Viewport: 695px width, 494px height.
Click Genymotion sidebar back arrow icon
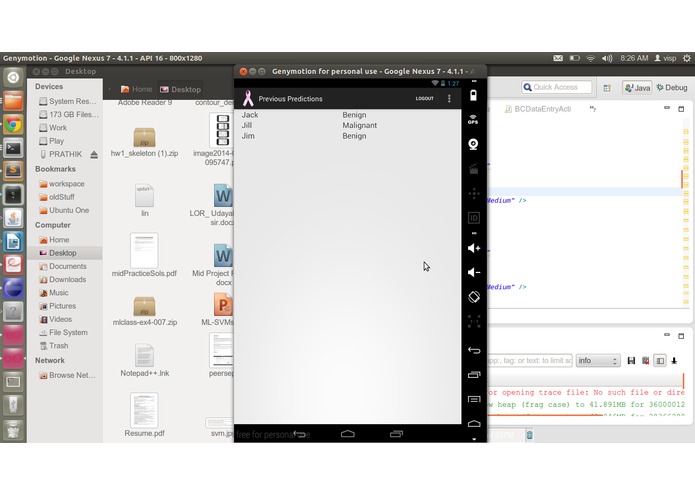(x=474, y=350)
